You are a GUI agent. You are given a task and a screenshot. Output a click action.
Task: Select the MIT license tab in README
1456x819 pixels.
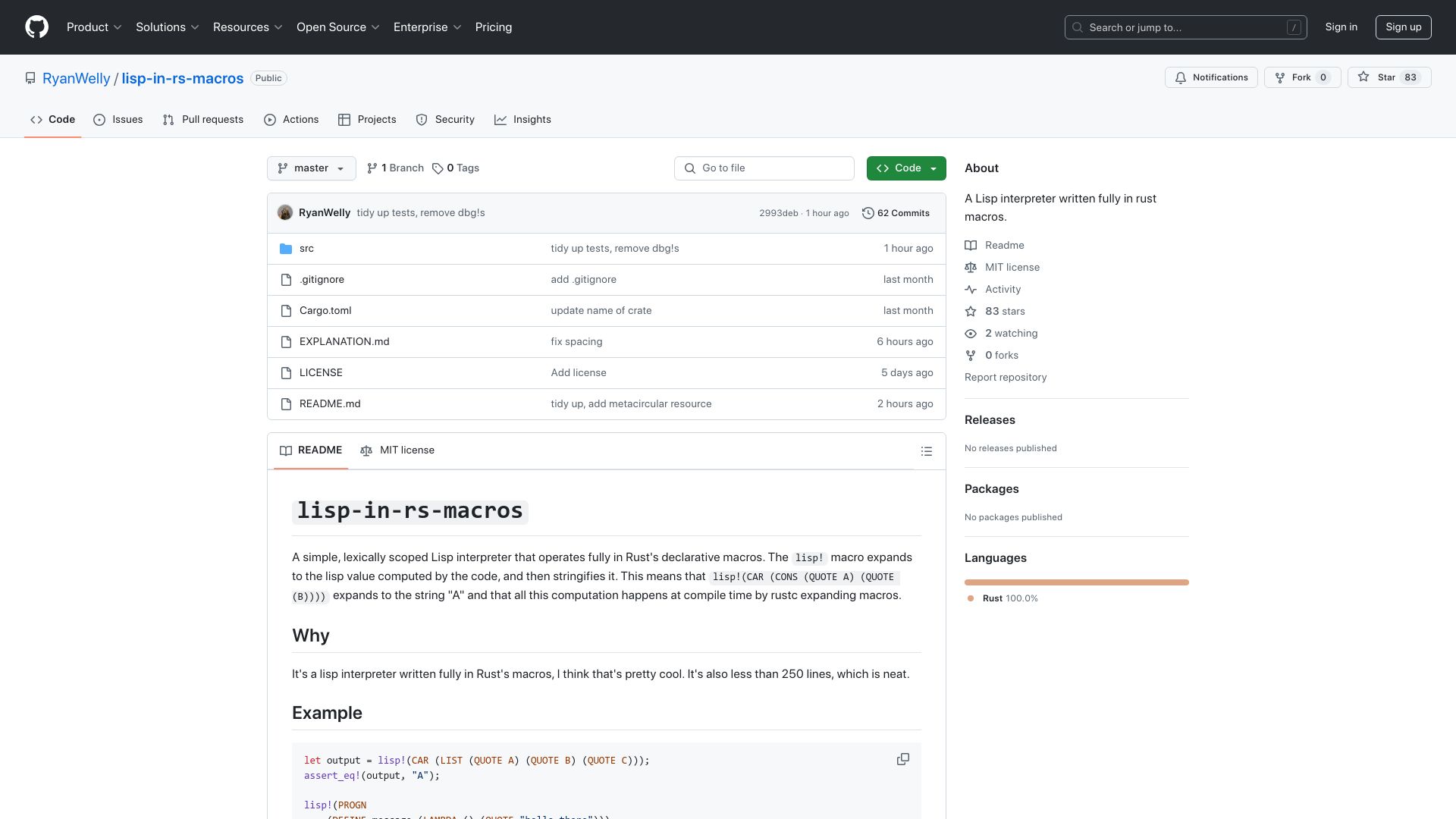pos(397,450)
